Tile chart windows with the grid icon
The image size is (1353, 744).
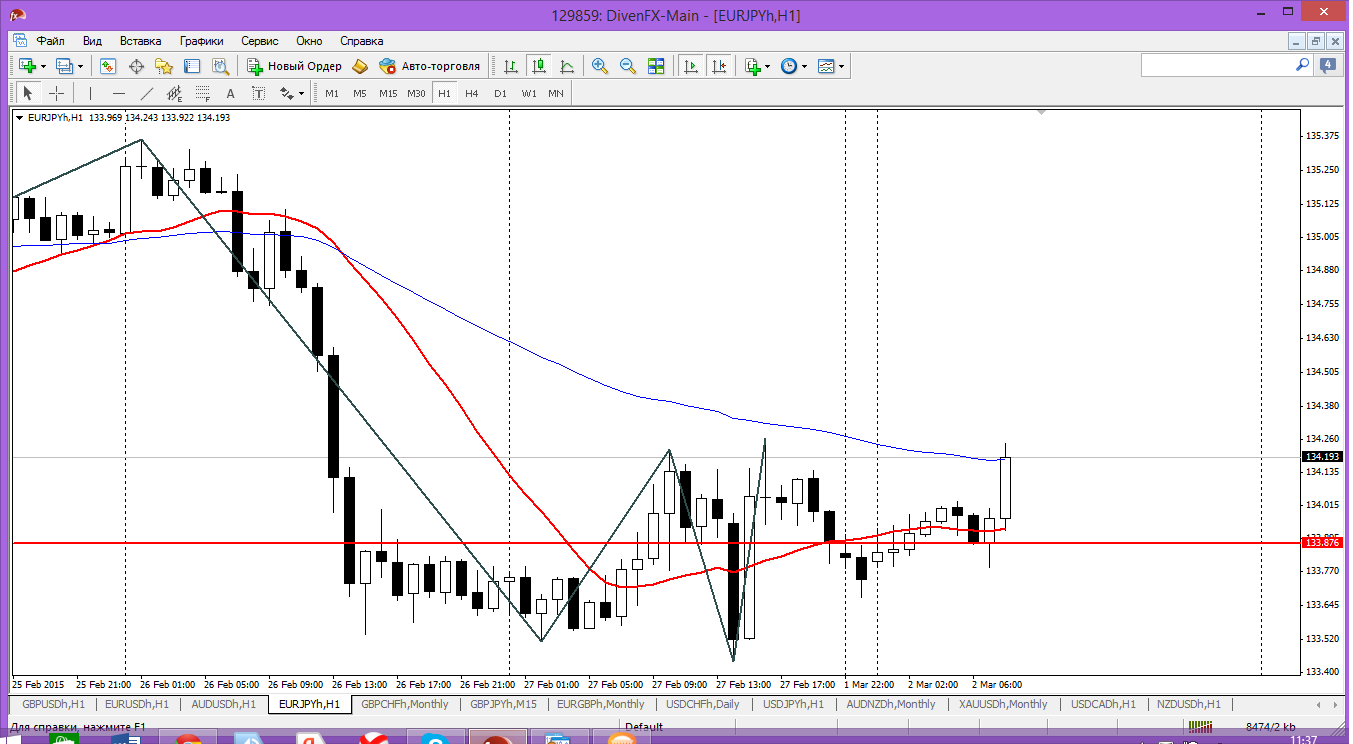tap(656, 66)
